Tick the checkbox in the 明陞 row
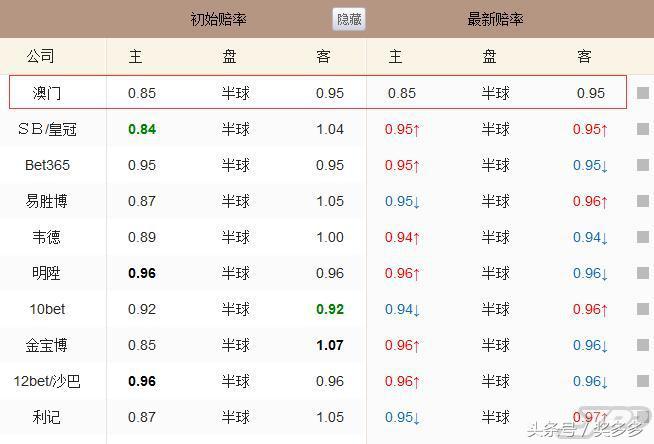 pos(643,273)
